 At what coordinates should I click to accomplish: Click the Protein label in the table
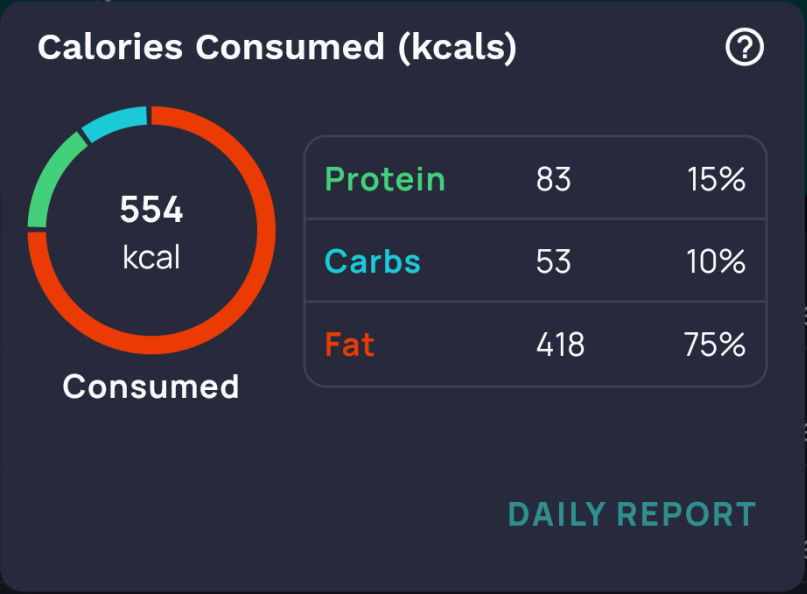385,180
